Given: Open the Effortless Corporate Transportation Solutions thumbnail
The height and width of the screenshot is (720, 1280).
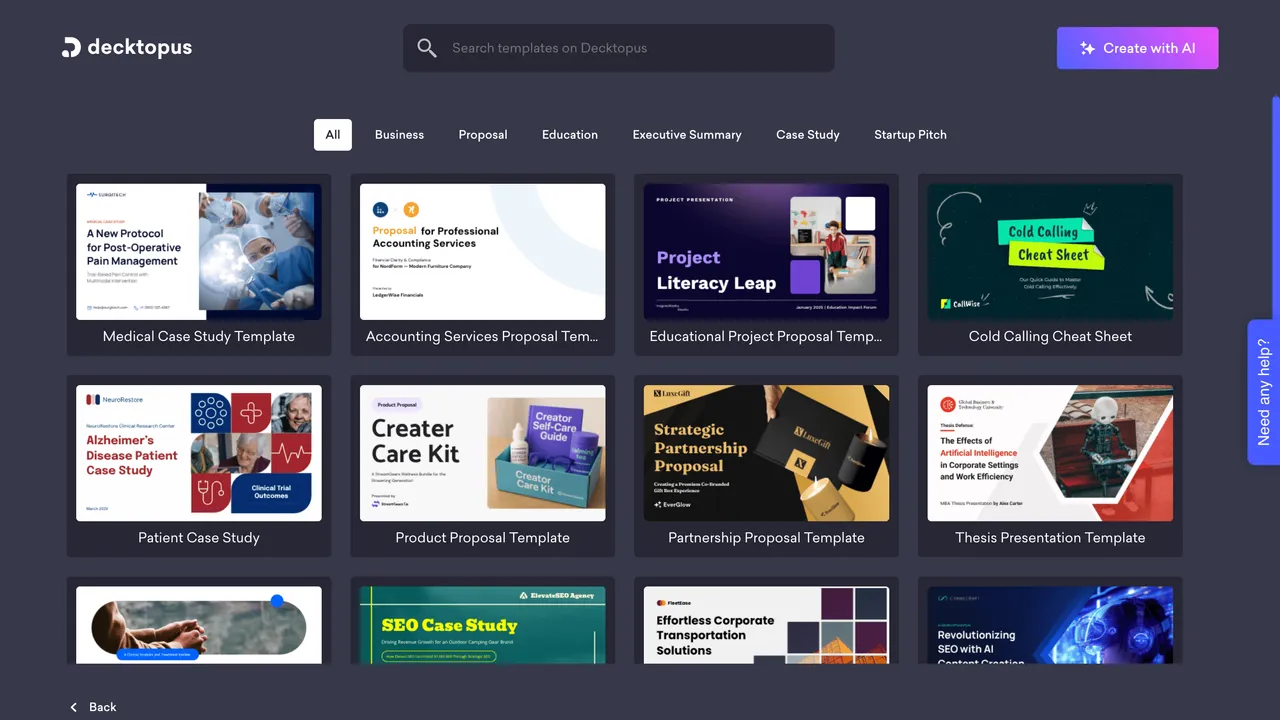Looking at the screenshot, I should coord(766,625).
